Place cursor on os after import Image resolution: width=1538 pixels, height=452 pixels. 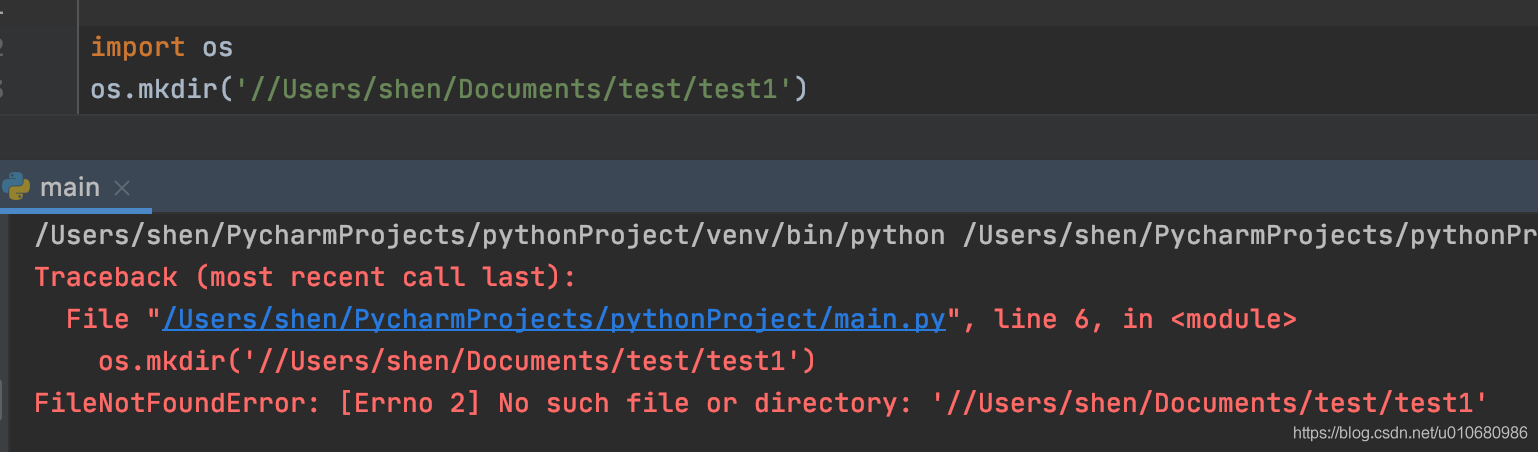tap(217, 47)
